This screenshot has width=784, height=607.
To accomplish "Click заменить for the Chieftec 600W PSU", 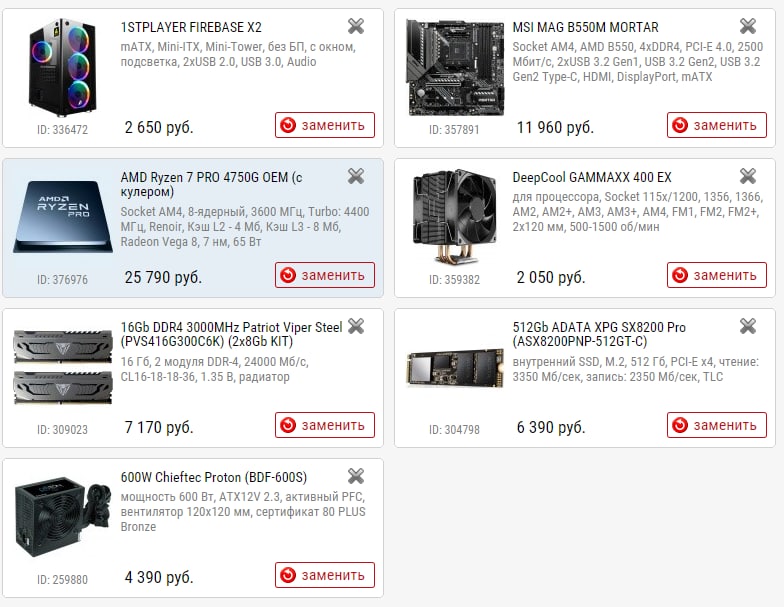I will (x=324, y=575).
